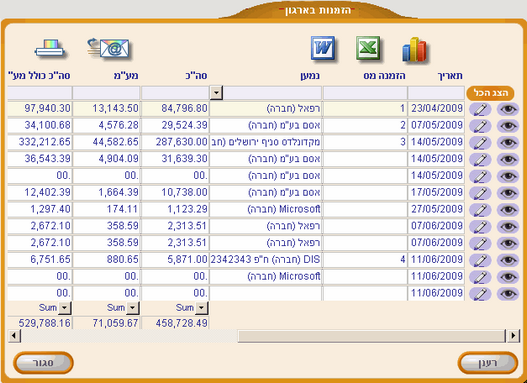View the order dated 07/05/2009 with eye icon
The image size is (527, 383).
508,126
